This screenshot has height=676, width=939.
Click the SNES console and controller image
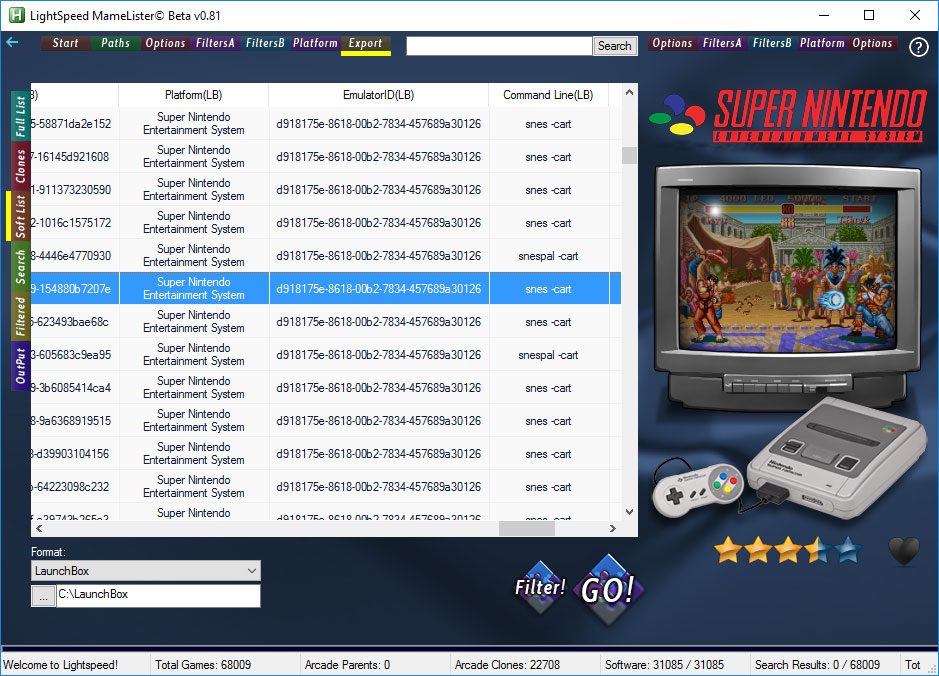(789, 458)
